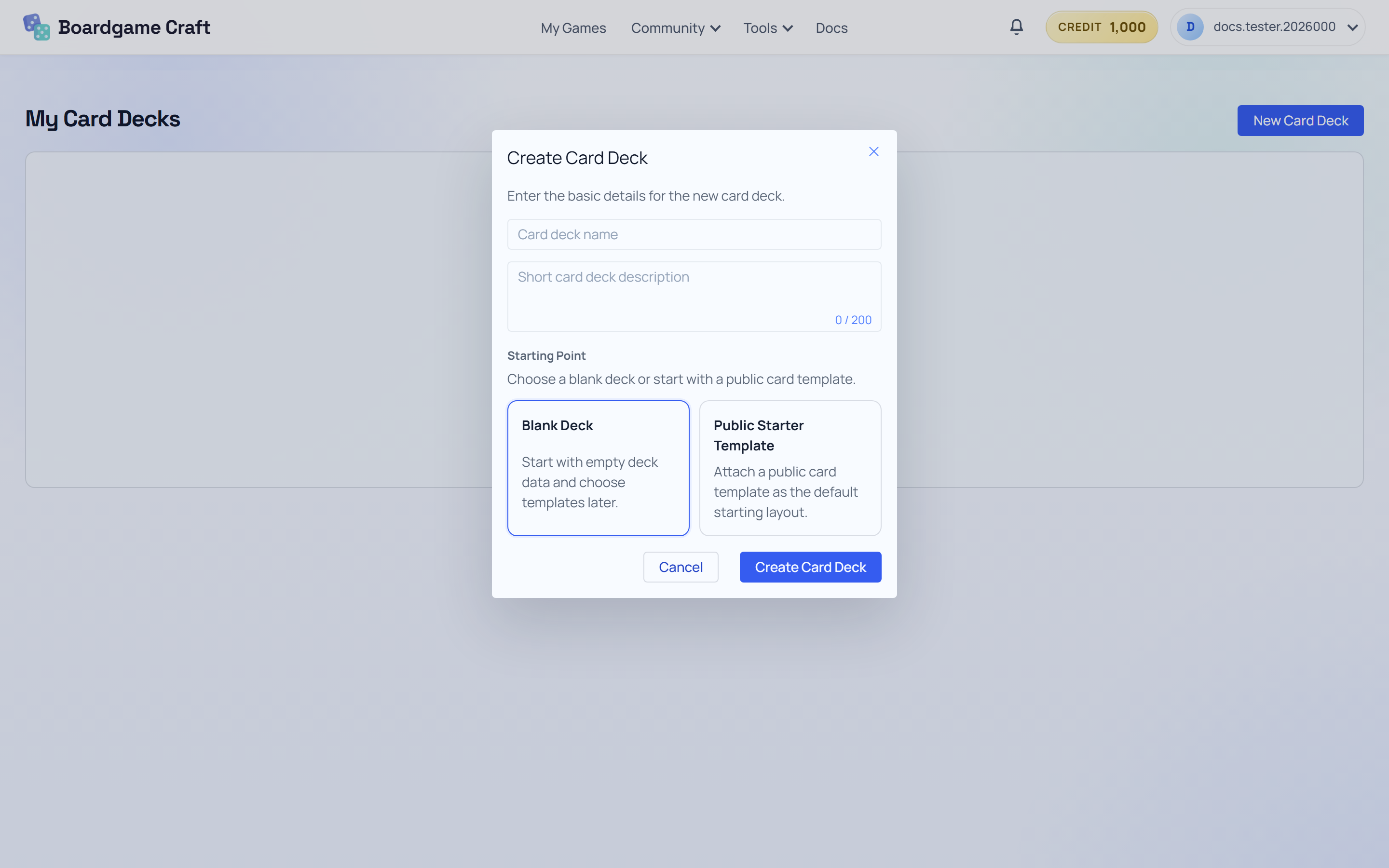1389x868 pixels.
Task: Close the Create Card Deck dialog
Action: 873,151
